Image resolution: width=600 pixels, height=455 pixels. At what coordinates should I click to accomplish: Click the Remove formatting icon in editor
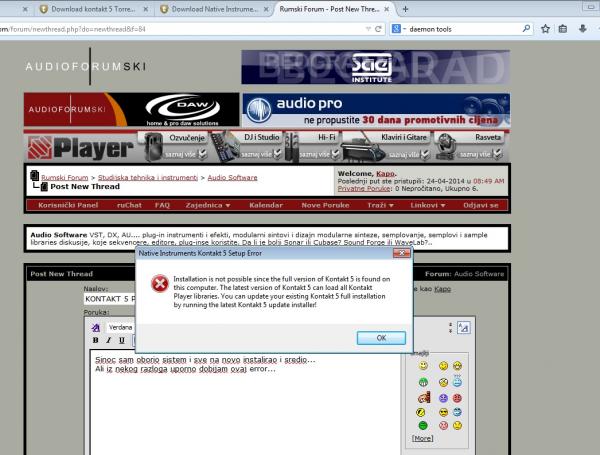96,328
